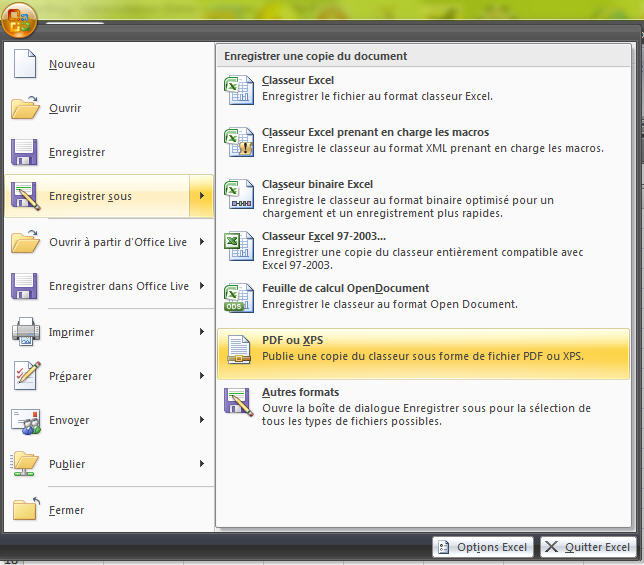
Task: Click the floppy disk Enregistrer icon
Action: (24, 152)
